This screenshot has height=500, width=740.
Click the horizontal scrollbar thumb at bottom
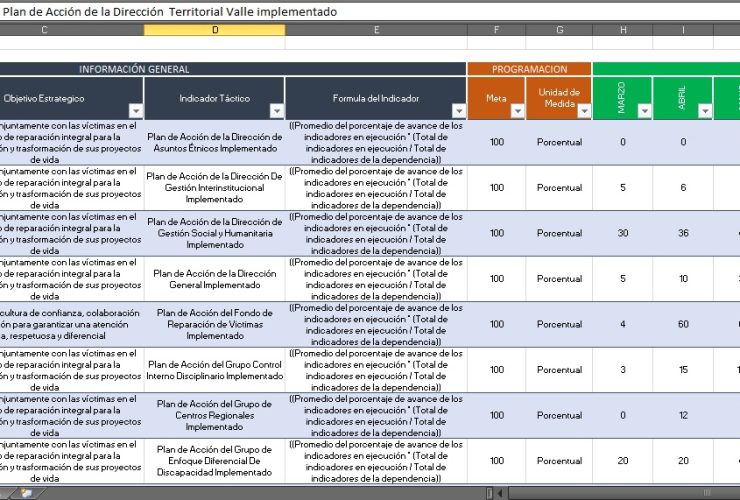click(x=624, y=493)
